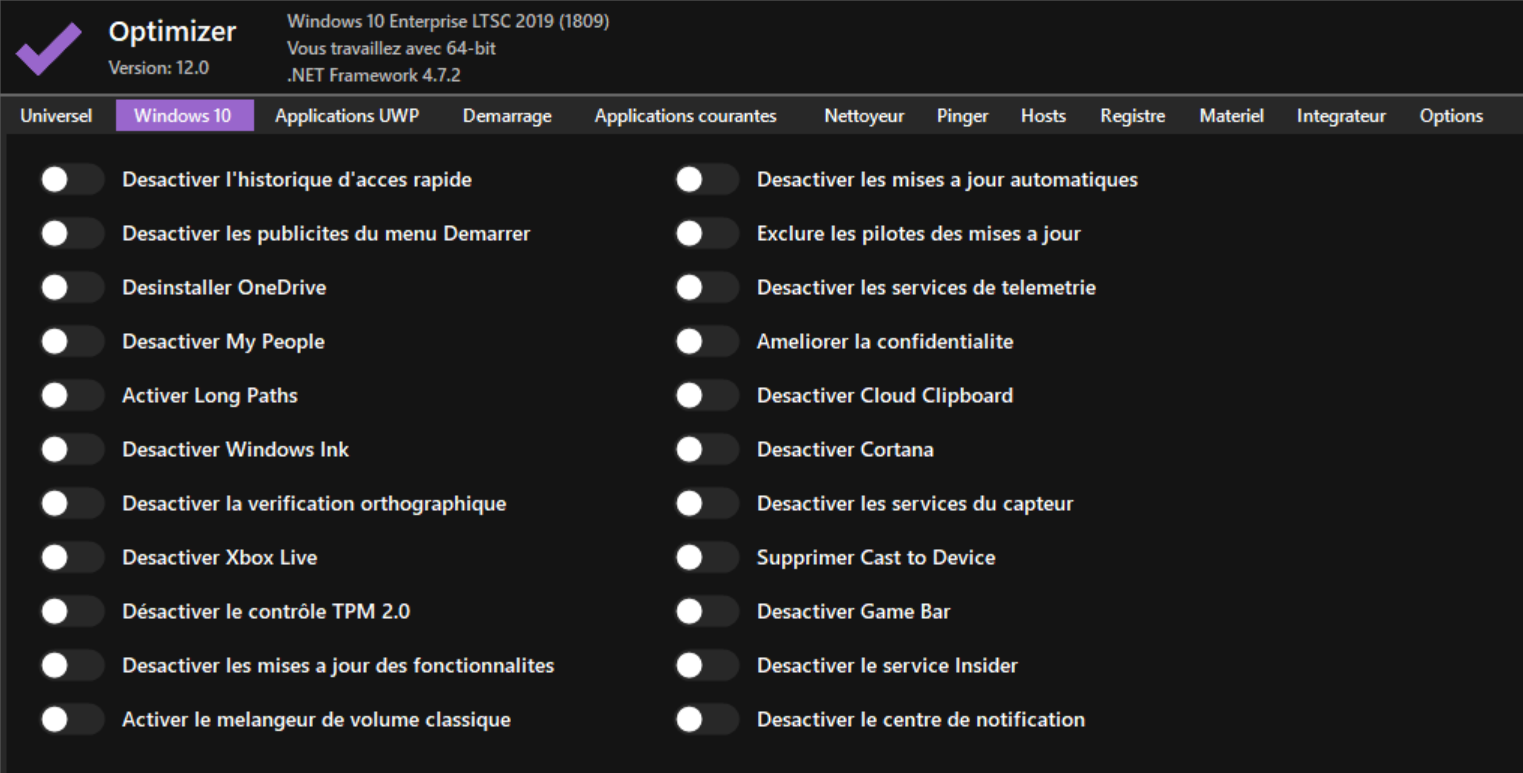Enable Desactiver le centre de notification
The image size is (1523, 773).
pos(706,720)
